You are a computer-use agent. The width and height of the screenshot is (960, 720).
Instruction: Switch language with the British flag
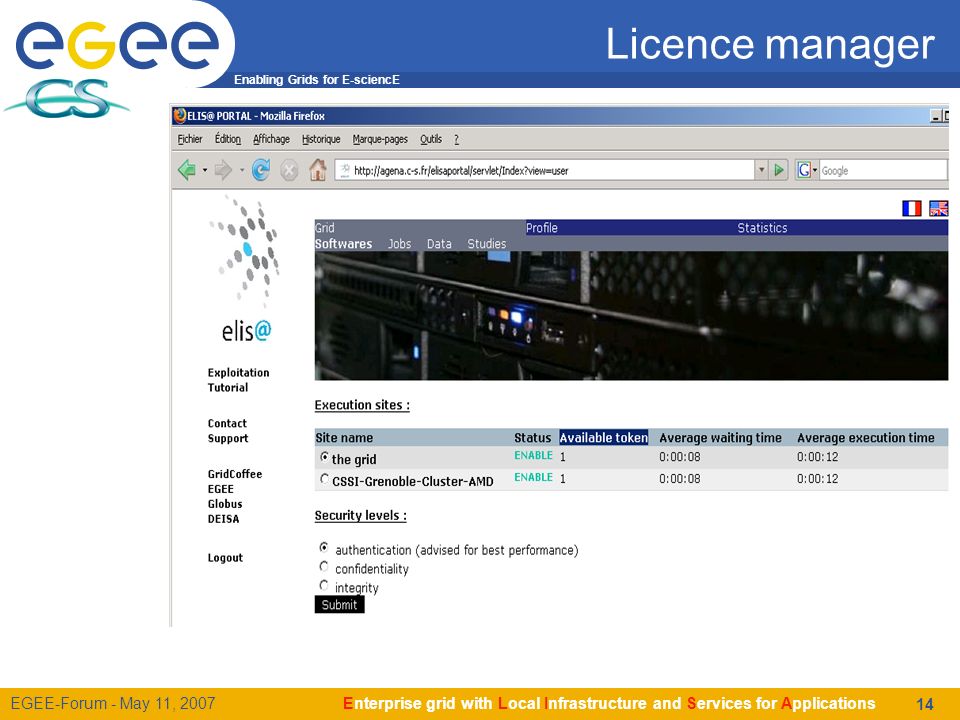coord(939,209)
